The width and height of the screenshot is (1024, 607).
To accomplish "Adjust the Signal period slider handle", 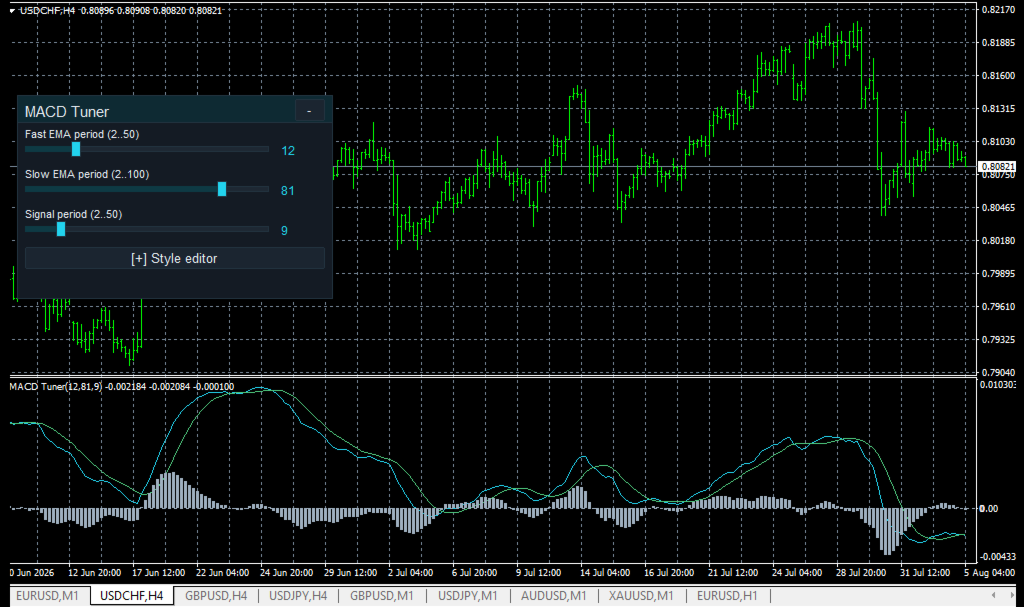I will tap(61, 229).
